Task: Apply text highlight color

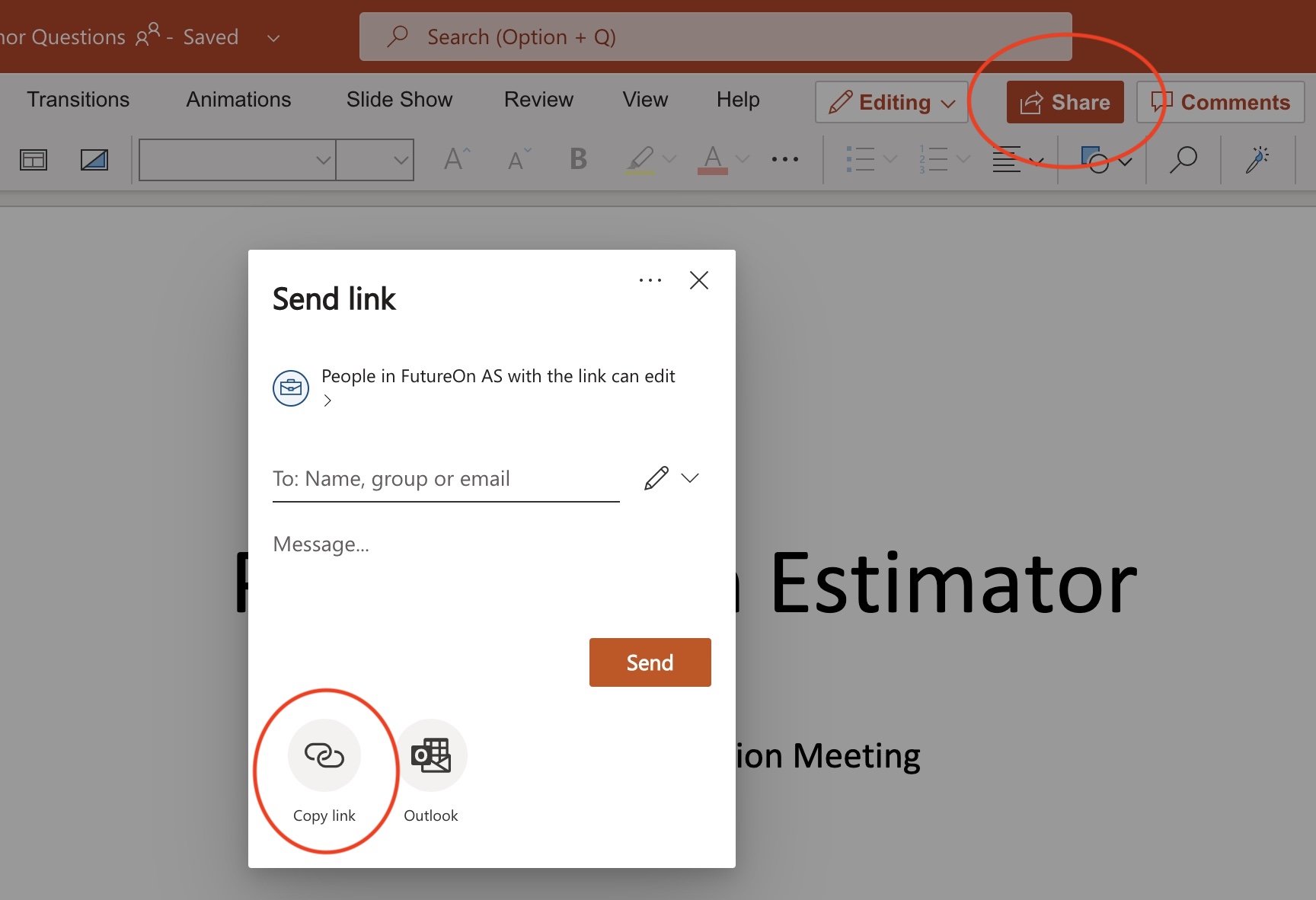Action: (x=640, y=159)
